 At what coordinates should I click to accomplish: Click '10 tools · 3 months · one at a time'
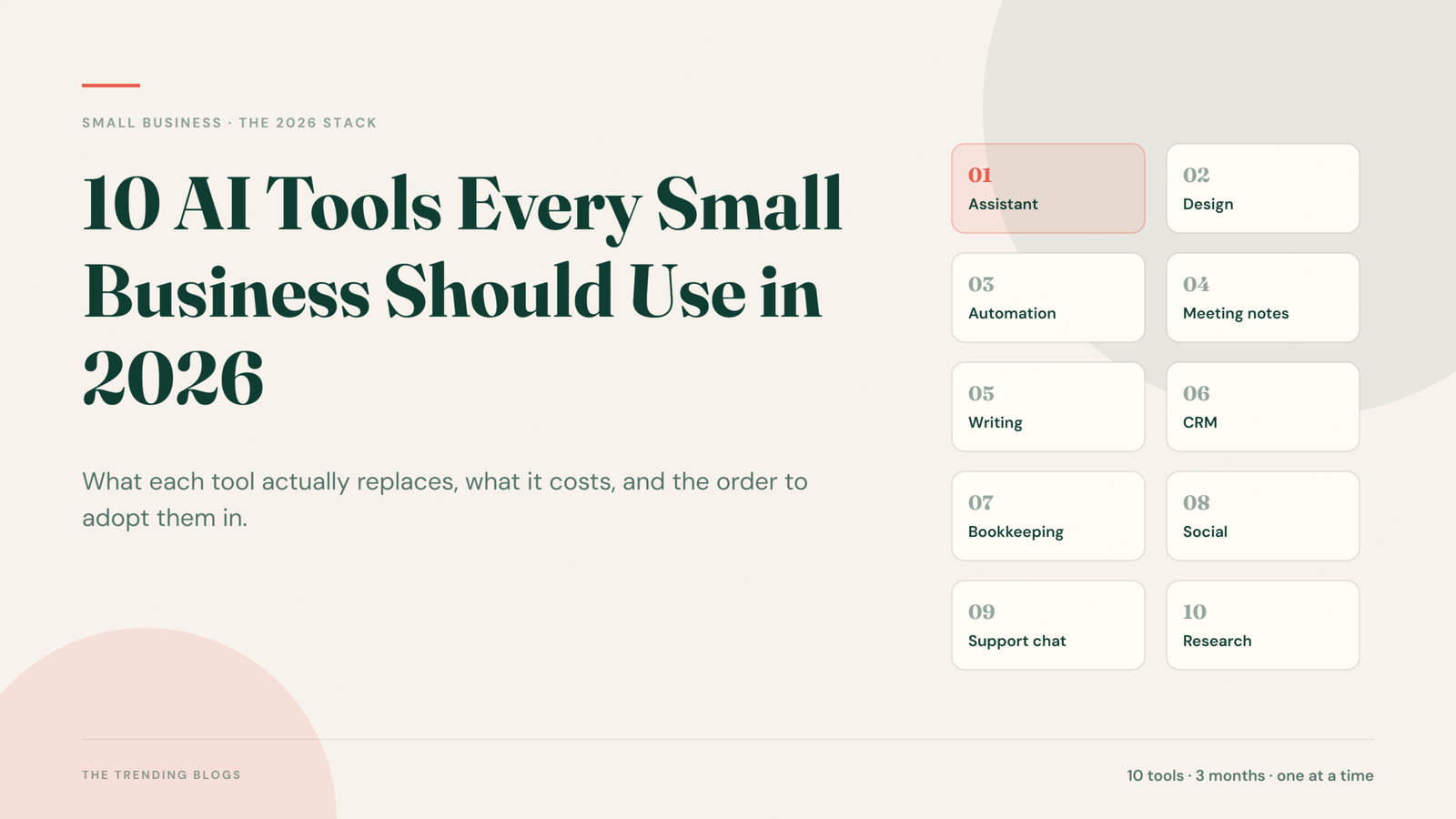click(x=1250, y=775)
